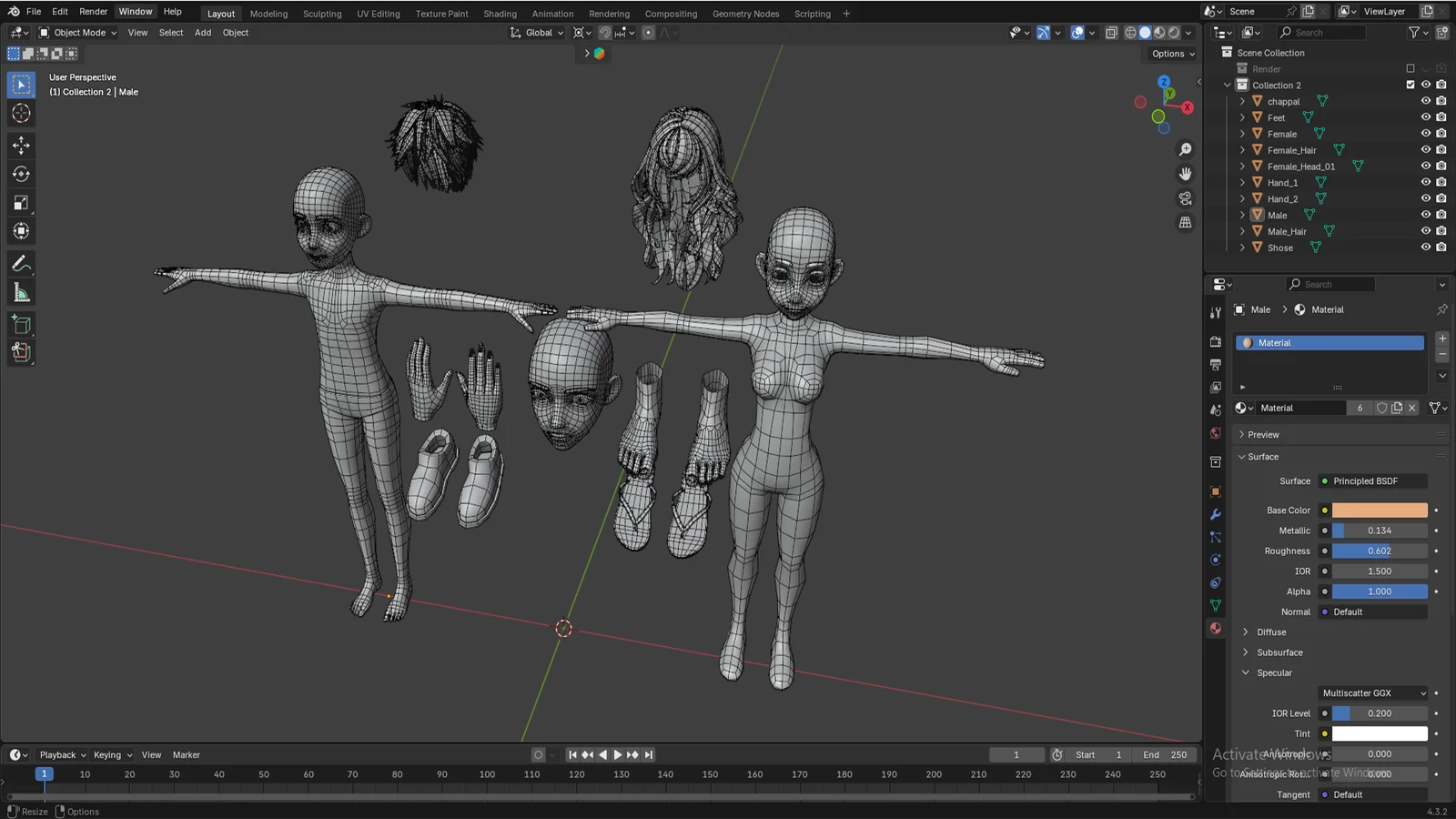Image resolution: width=1456 pixels, height=819 pixels.
Task: Open the Global transform orientation dropdown
Action: (x=537, y=32)
